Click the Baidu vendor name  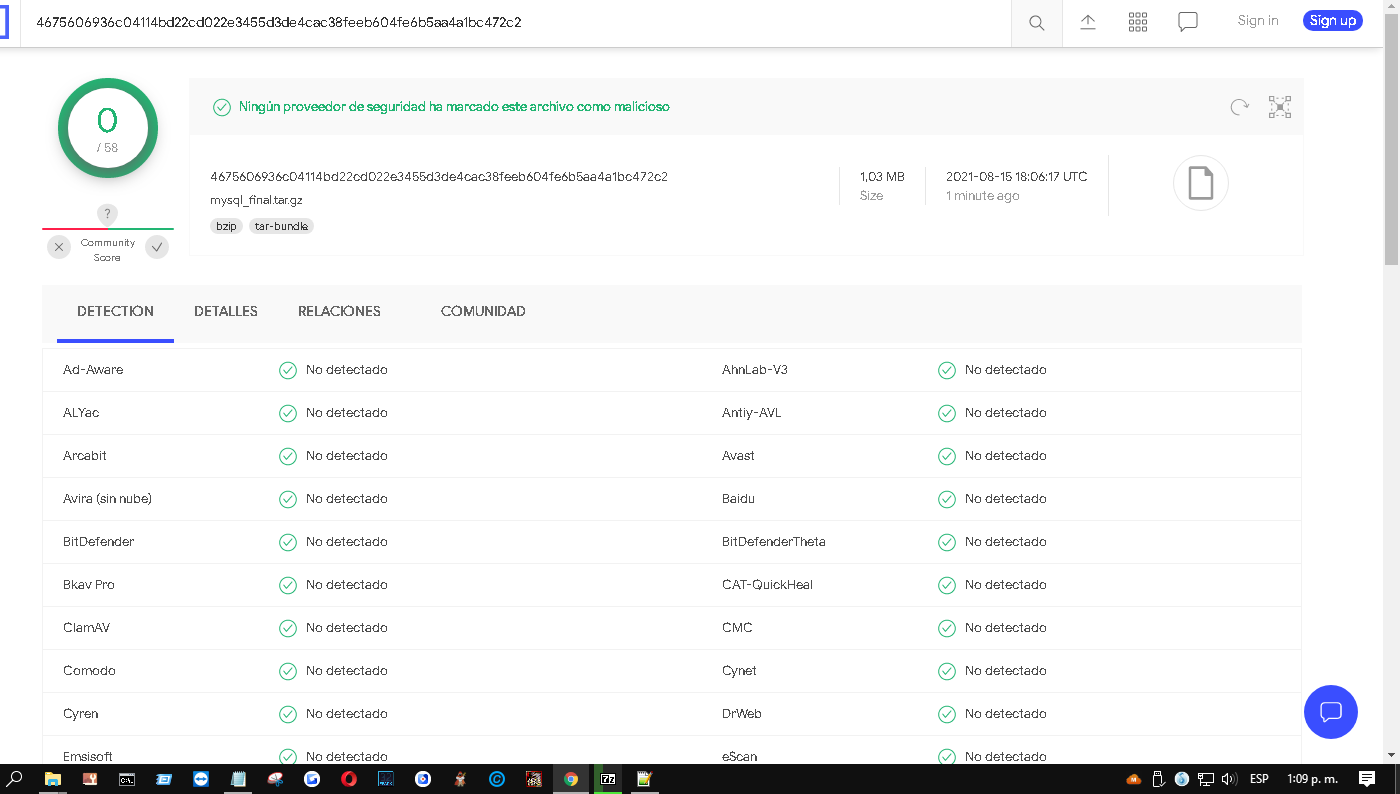pyautogui.click(x=738, y=499)
